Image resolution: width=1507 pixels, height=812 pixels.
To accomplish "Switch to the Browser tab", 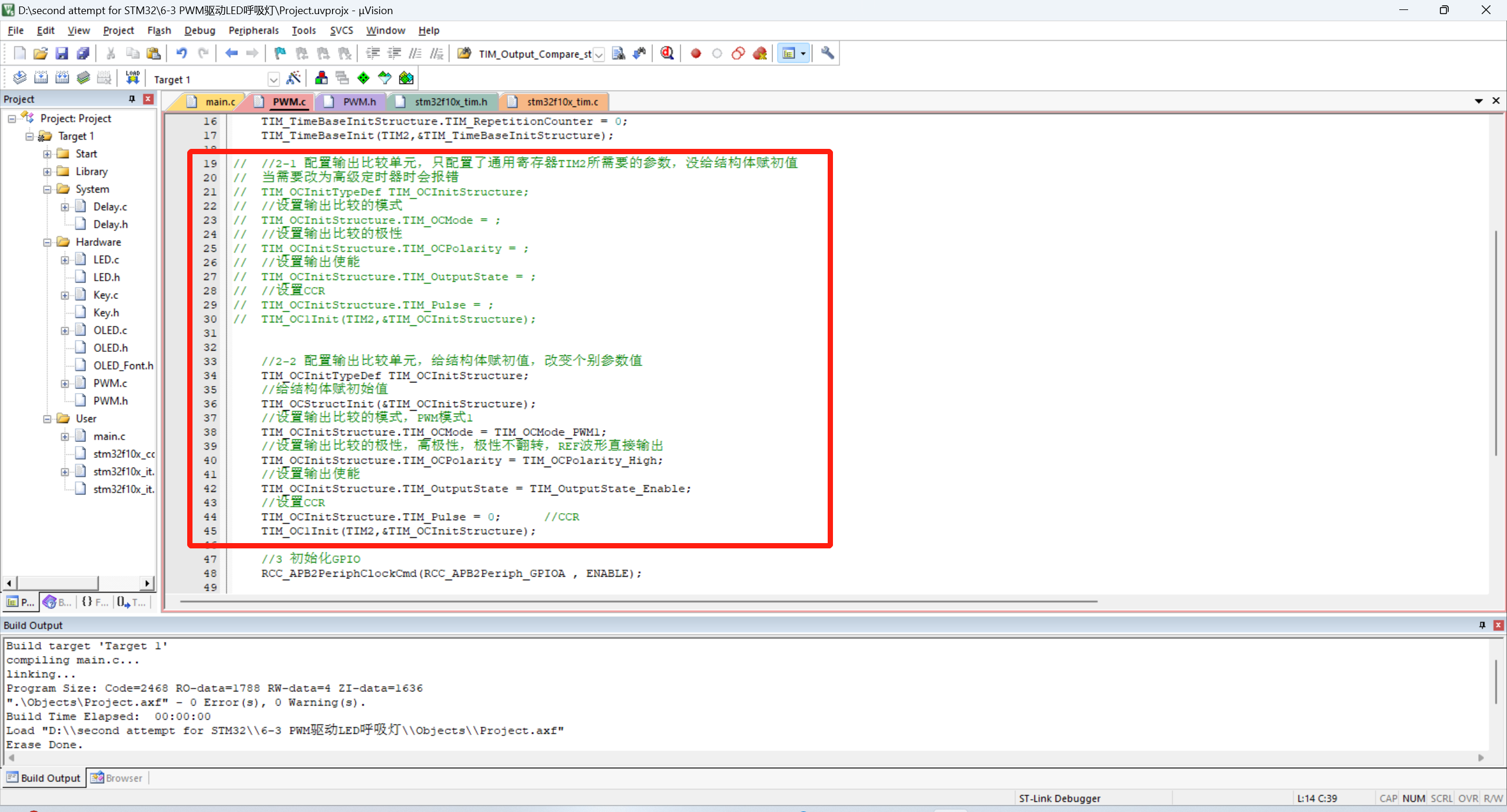I will tap(117, 778).
